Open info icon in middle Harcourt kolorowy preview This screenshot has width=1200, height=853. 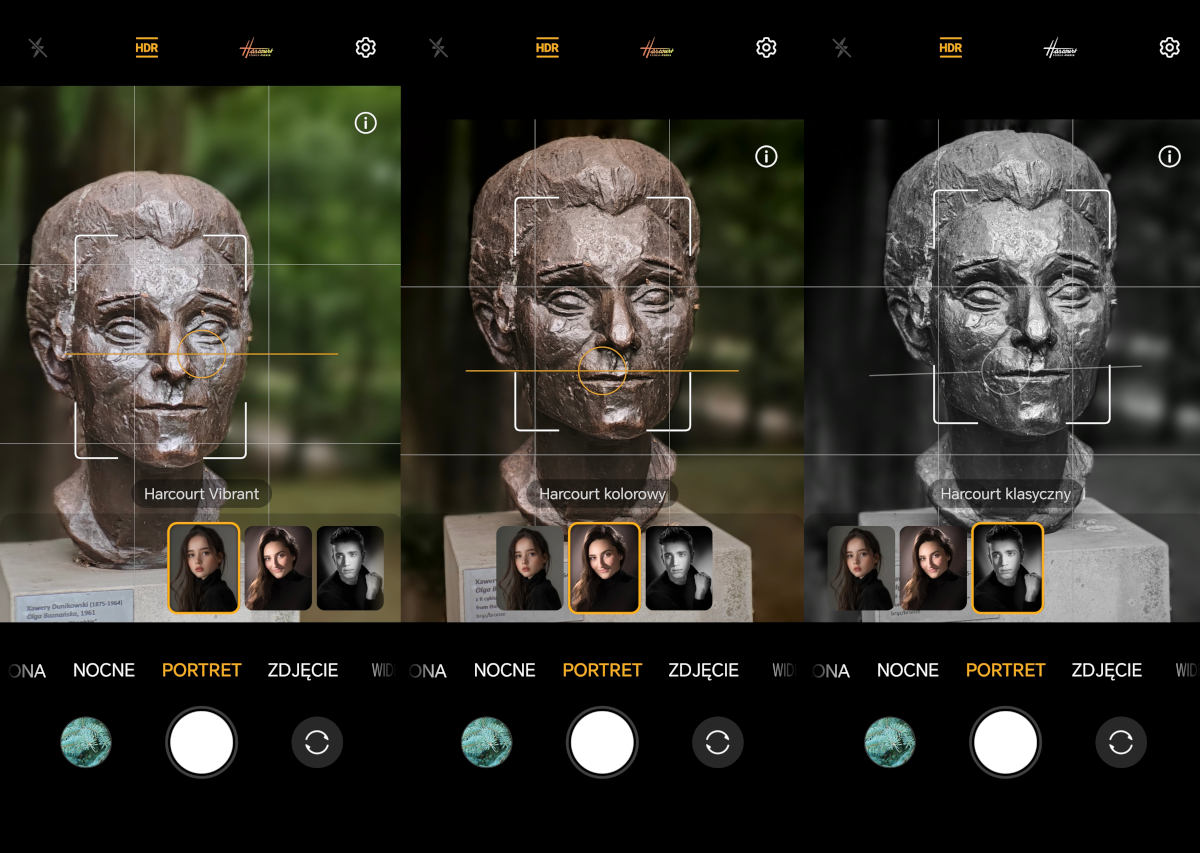(x=766, y=157)
